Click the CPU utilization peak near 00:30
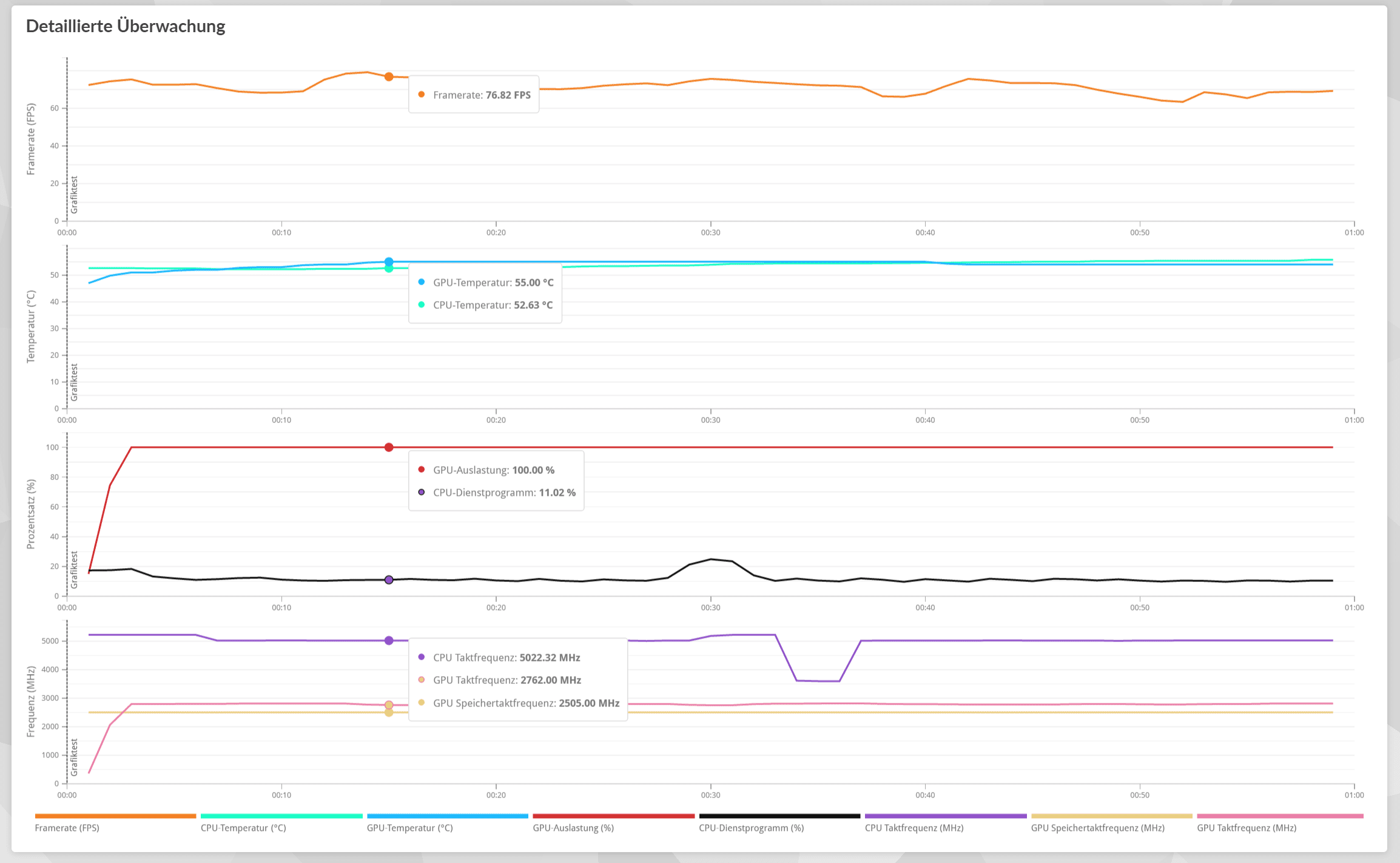The width and height of the screenshot is (1400, 863). pyautogui.click(x=711, y=559)
